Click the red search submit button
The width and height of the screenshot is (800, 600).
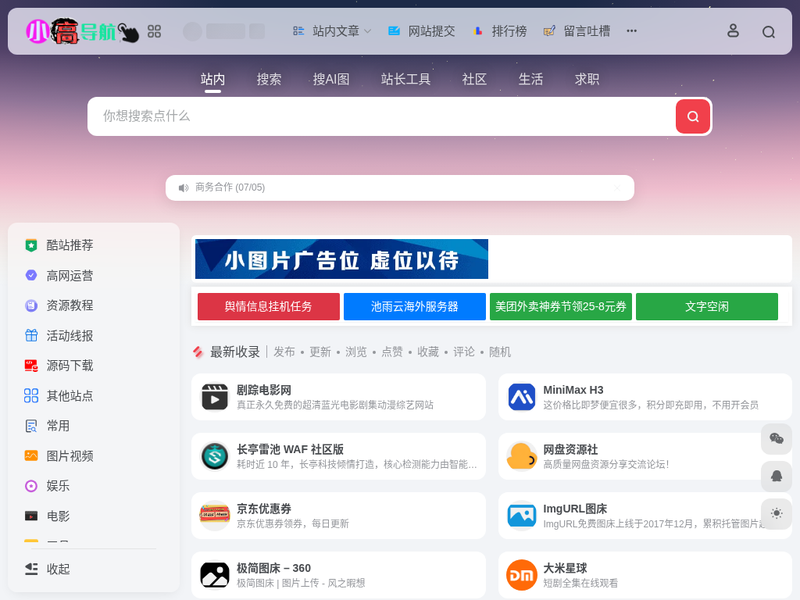click(x=692, y=116)
